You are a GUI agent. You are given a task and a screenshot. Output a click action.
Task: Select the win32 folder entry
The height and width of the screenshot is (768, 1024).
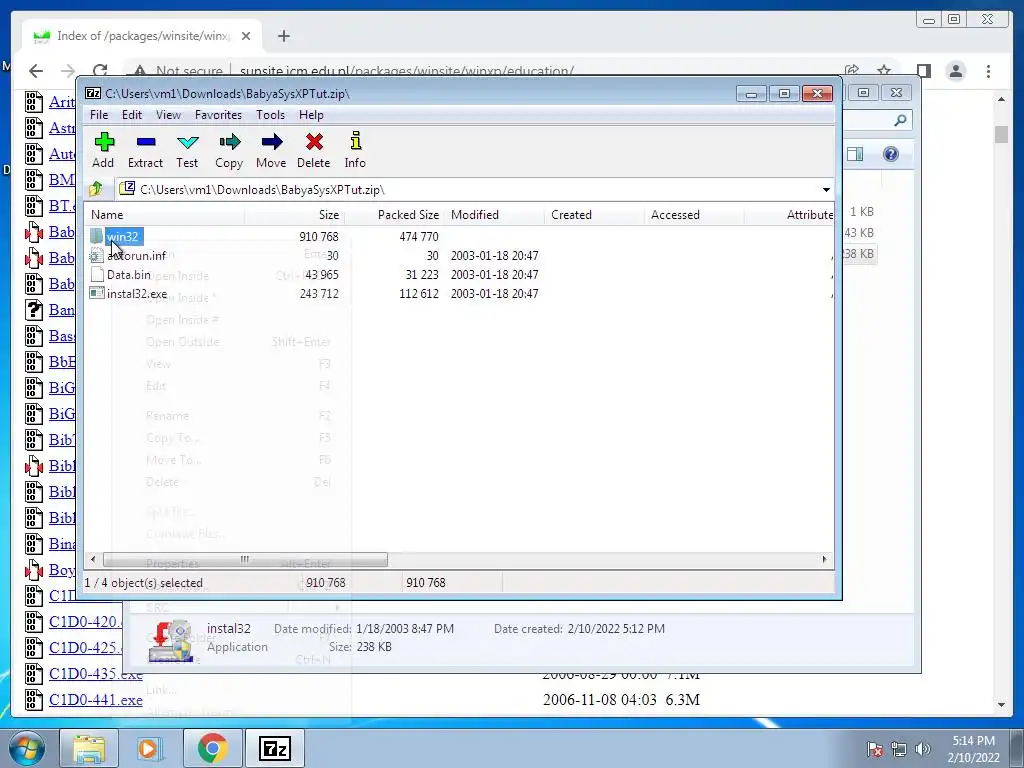click(x=122, y=236)
